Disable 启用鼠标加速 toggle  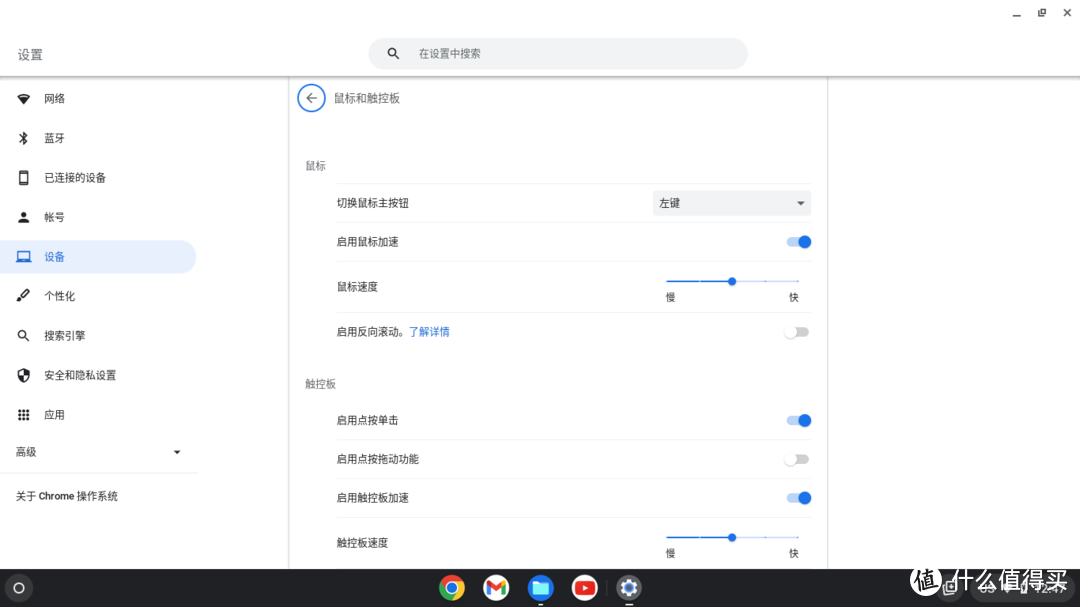797,241
